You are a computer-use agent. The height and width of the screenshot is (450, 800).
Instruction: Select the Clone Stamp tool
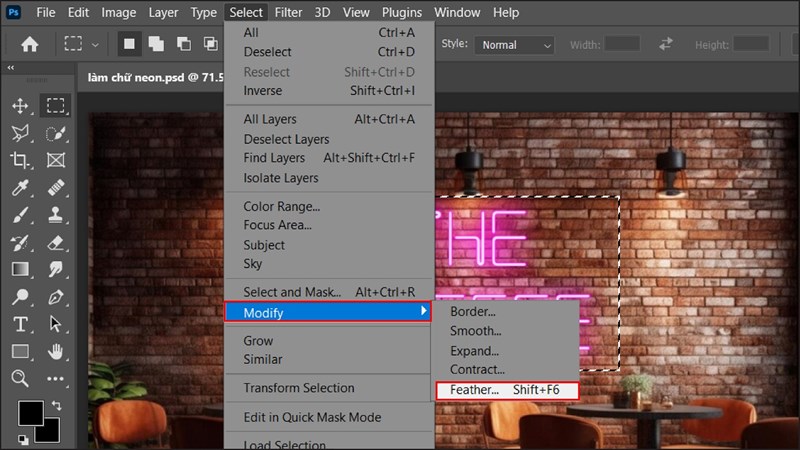pyautogui.click(x=56, y=215)
